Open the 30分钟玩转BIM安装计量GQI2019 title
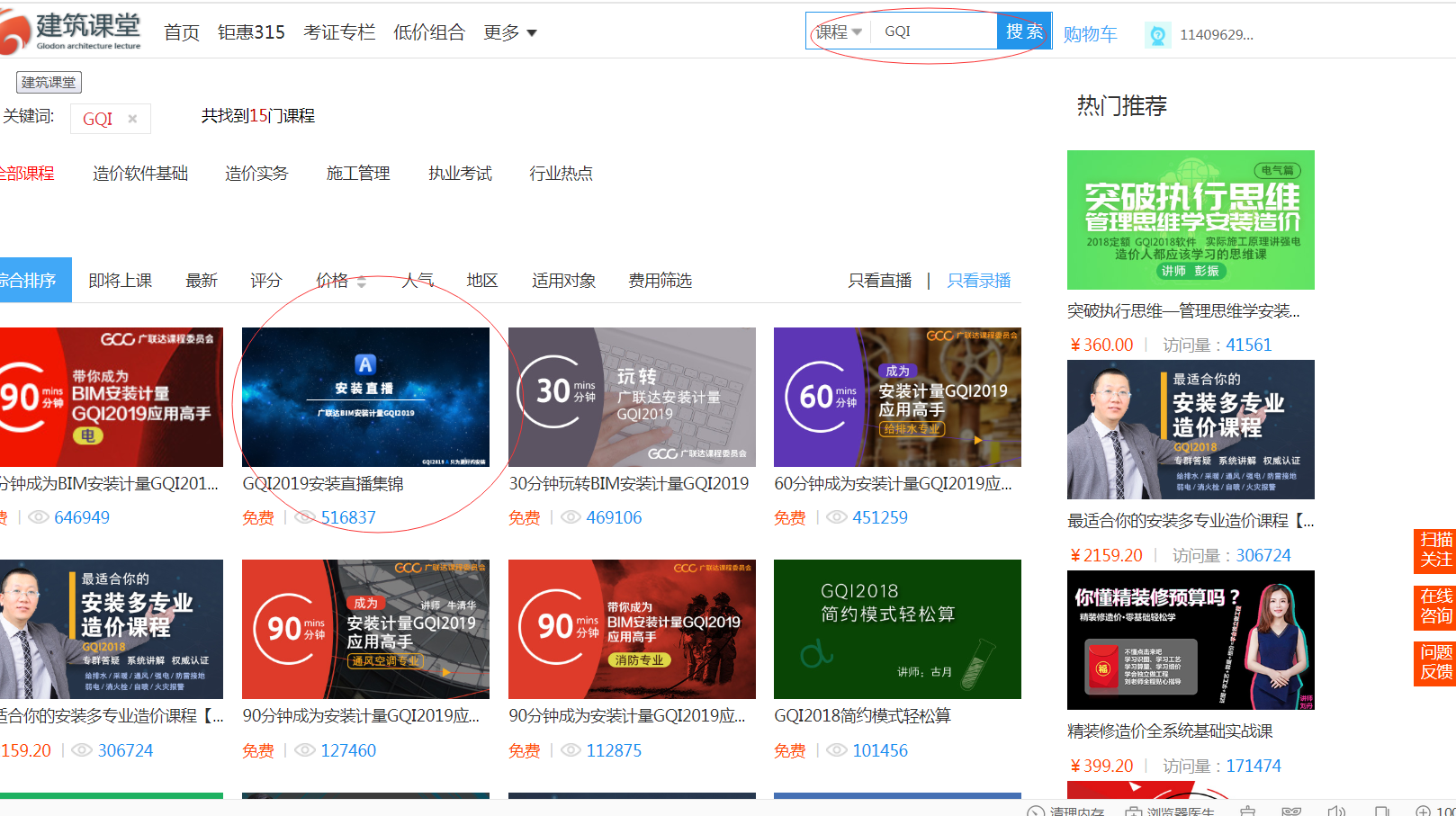Viewport: 1456px width, 816px height. 629,483
